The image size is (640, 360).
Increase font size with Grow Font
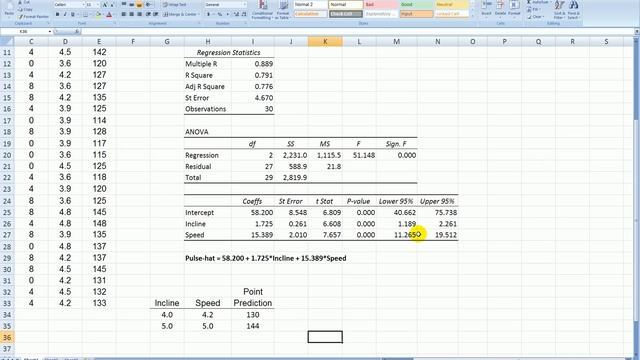[x=105, y=4]
